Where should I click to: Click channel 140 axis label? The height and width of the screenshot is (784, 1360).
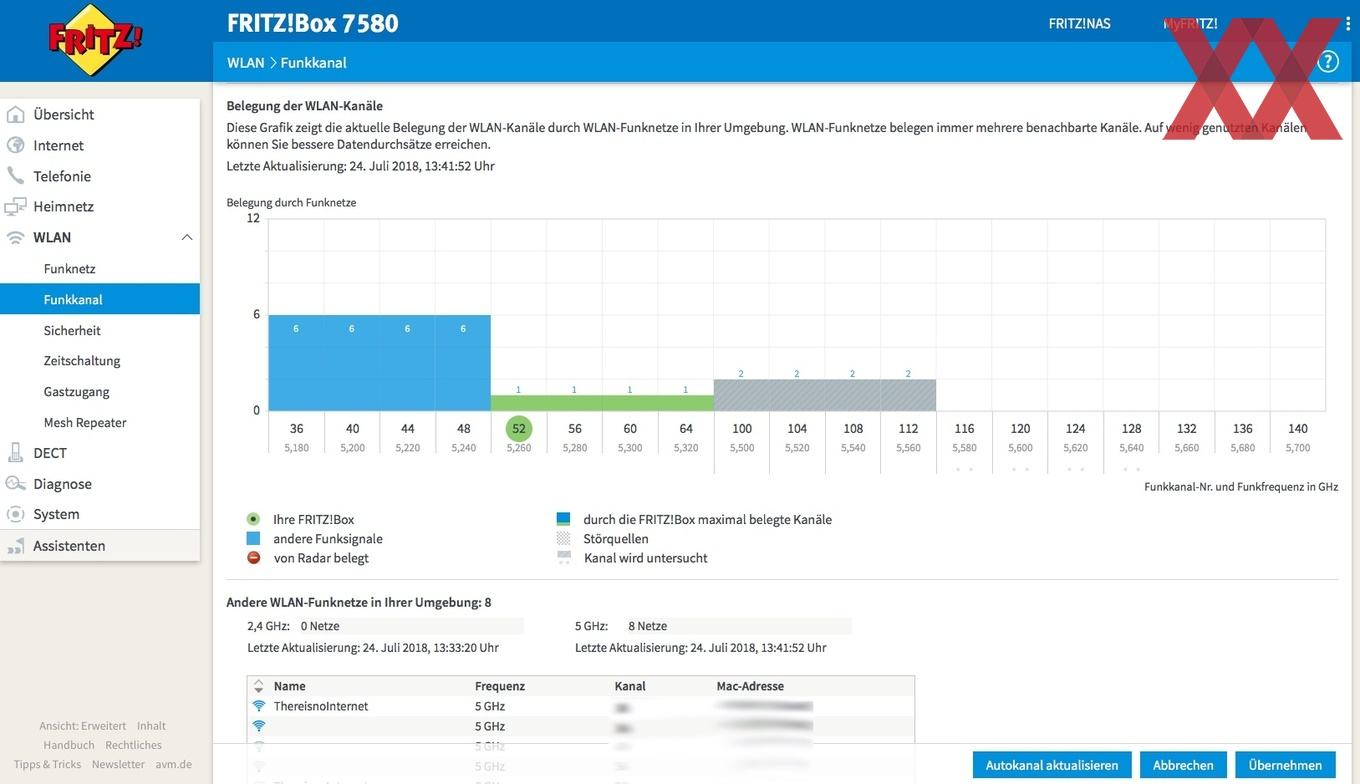(x=1298, y=428)
